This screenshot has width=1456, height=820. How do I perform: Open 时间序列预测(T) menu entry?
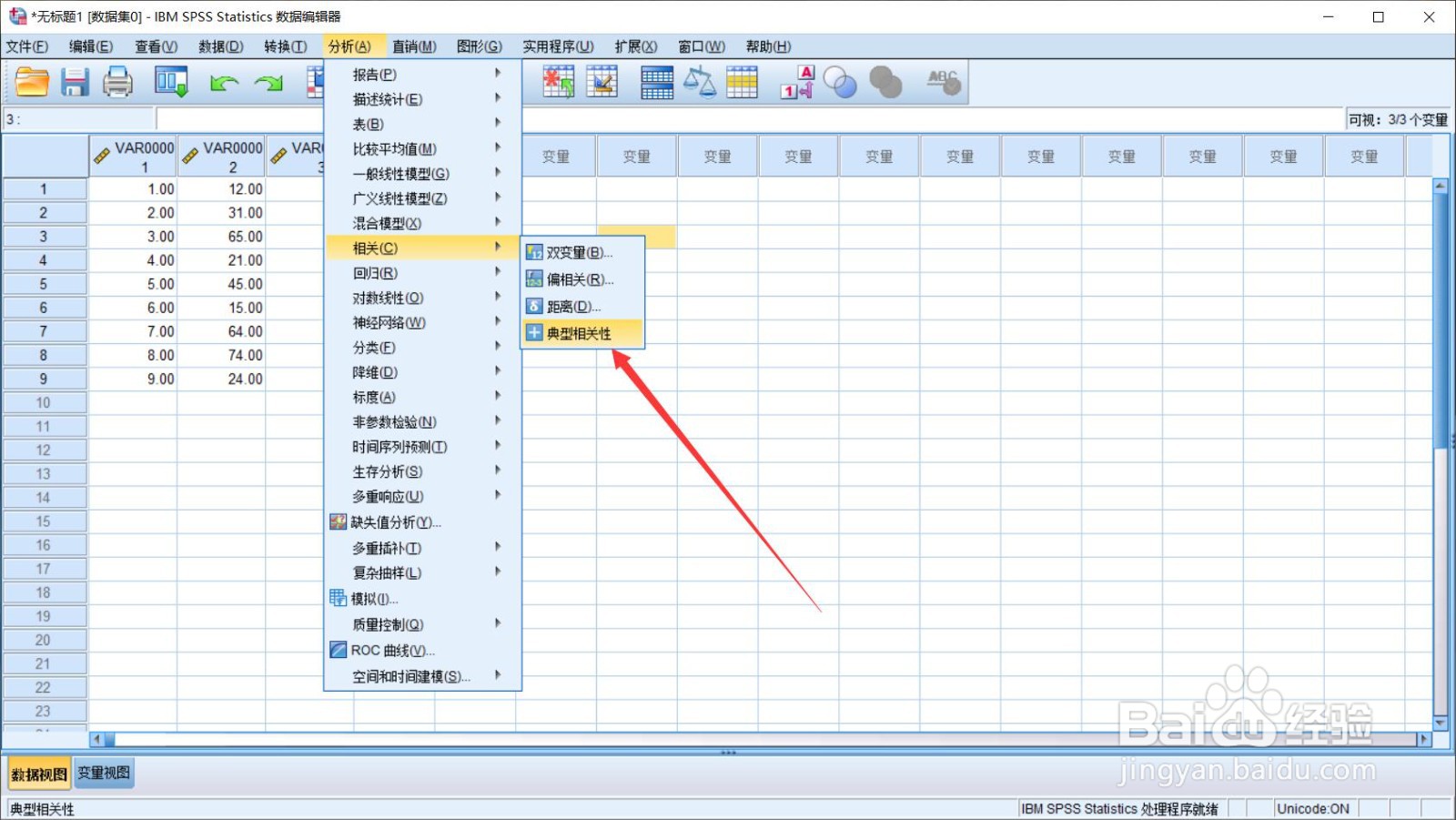[x=422, y=447]
